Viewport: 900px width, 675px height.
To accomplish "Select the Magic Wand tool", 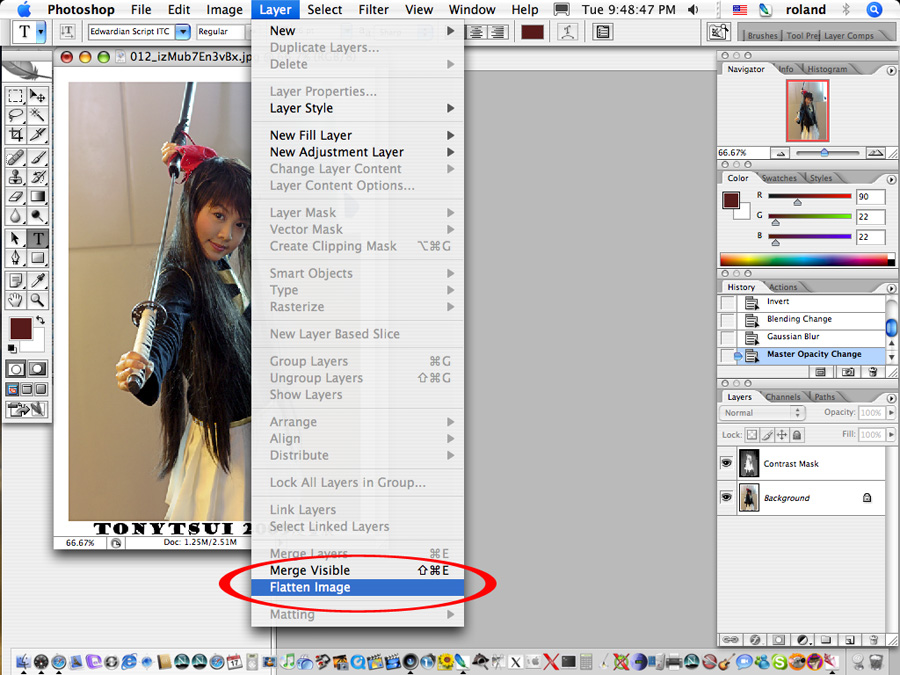I will [x=38, y=115].
